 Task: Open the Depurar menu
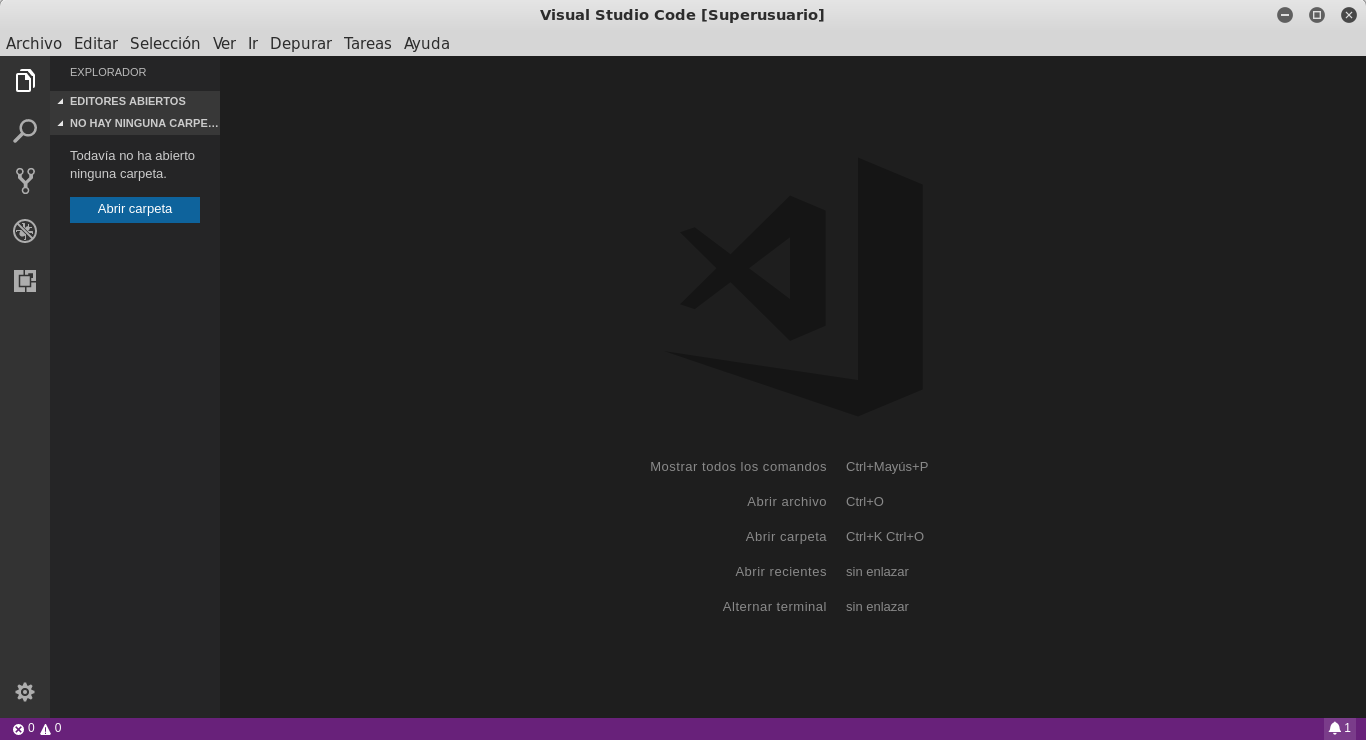click(301, 44)
